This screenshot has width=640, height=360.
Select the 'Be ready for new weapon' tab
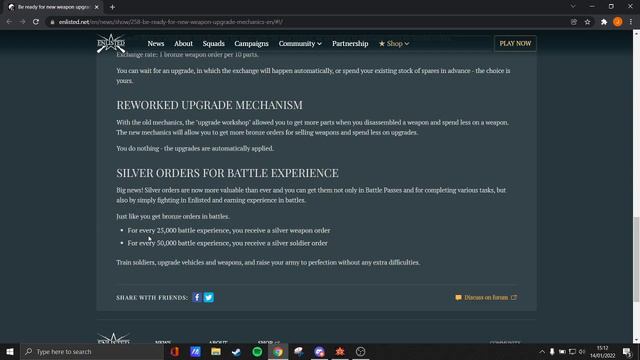tap(53, 7)
